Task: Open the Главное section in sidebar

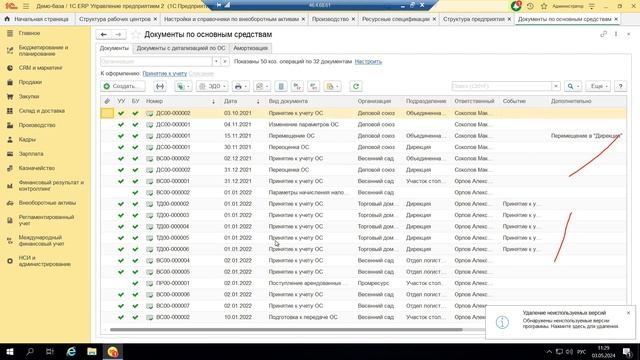Action: click(x=29, y=33)
